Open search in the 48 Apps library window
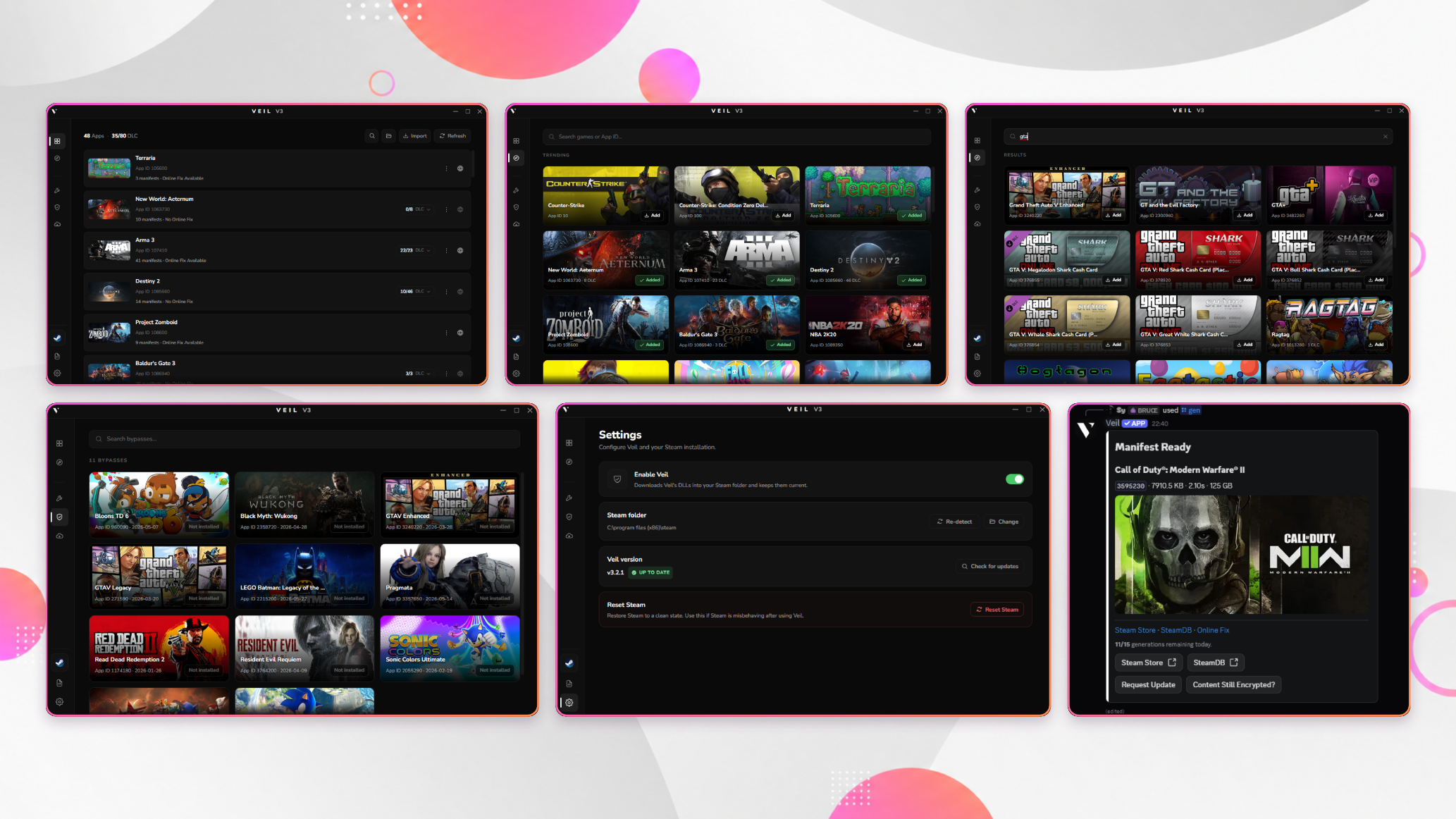This screenshot has width=1456, height=819. click(372, 136)
